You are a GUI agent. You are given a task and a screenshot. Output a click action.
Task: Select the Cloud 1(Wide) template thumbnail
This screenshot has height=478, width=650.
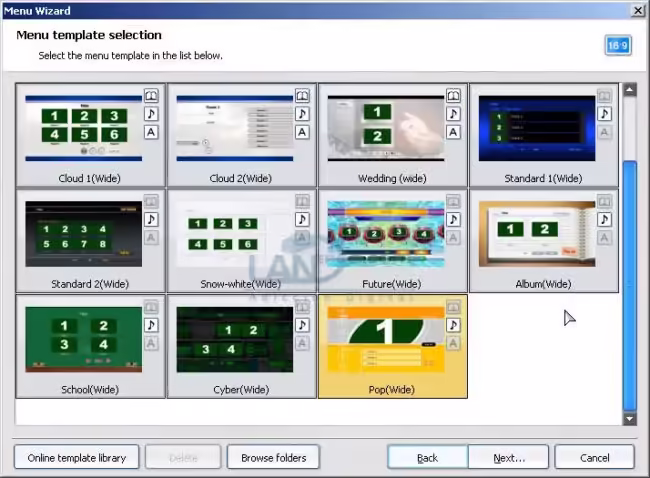coord(83,128)
